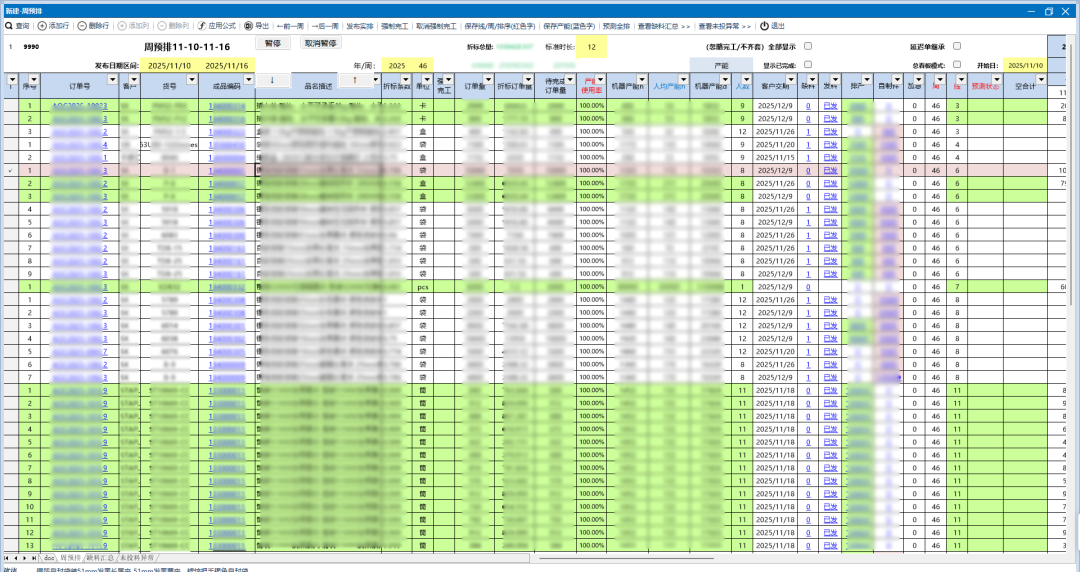The height and width of the screenshot is (572, 1080).
Task: Open the 货号 column filter dropdown
Action: (x=191, y=80)
